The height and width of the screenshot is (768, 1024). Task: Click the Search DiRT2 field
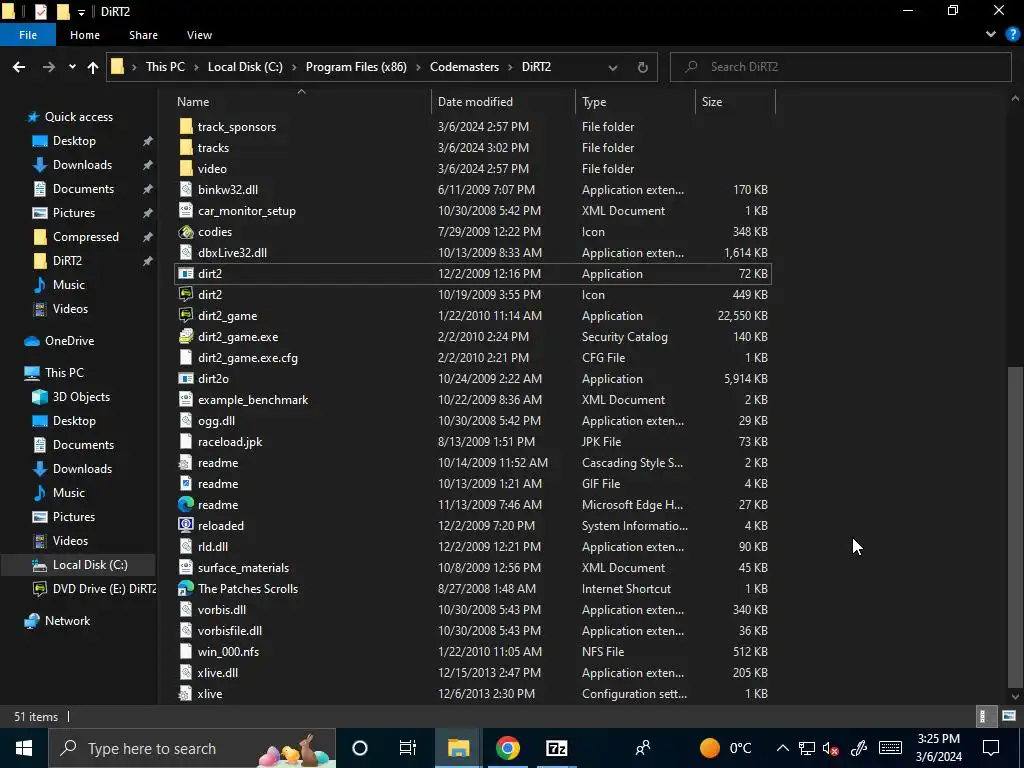point(841,67)
